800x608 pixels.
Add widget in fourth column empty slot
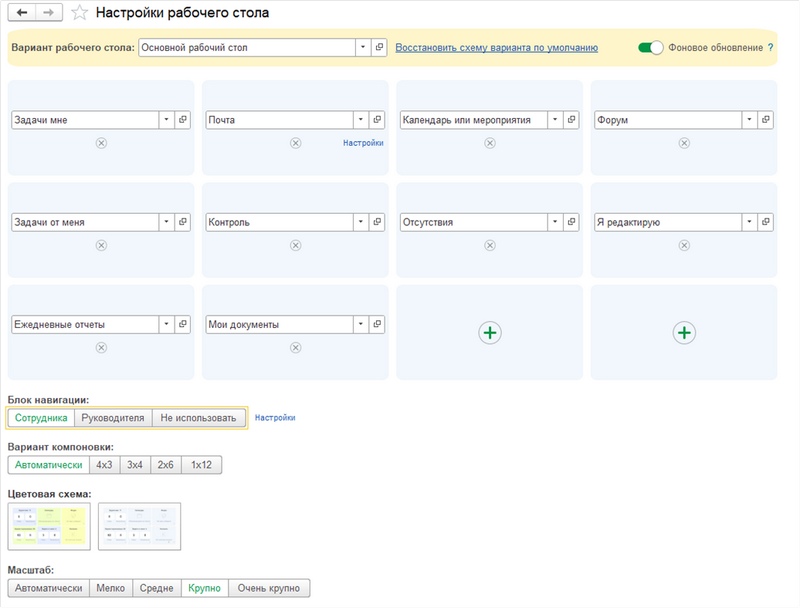pos(684,333)
